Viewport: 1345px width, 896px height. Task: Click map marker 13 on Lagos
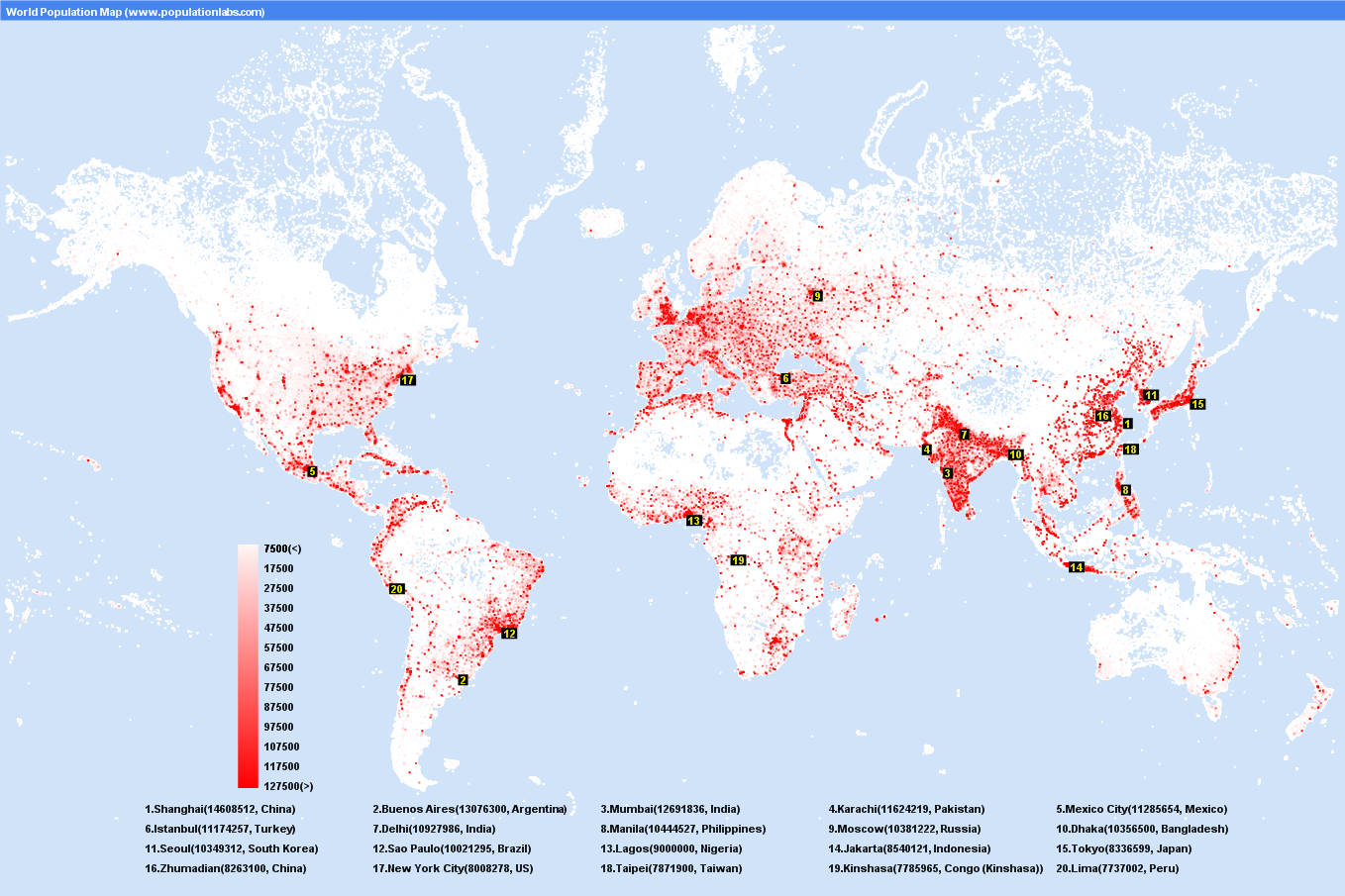coord(693,521)
